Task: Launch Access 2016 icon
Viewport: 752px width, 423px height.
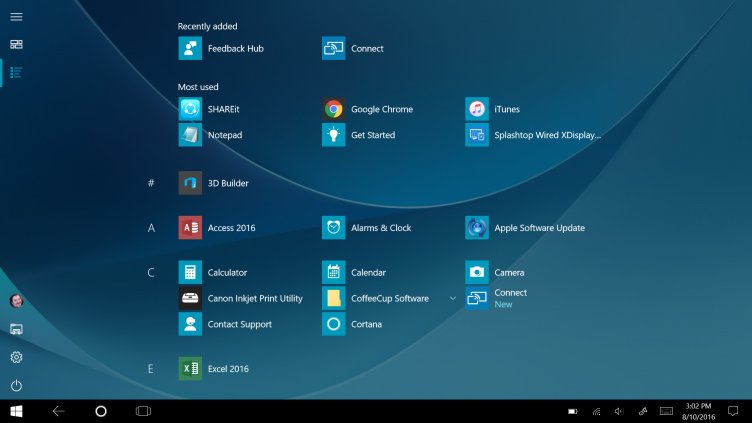Action: [x=190, y=228]
